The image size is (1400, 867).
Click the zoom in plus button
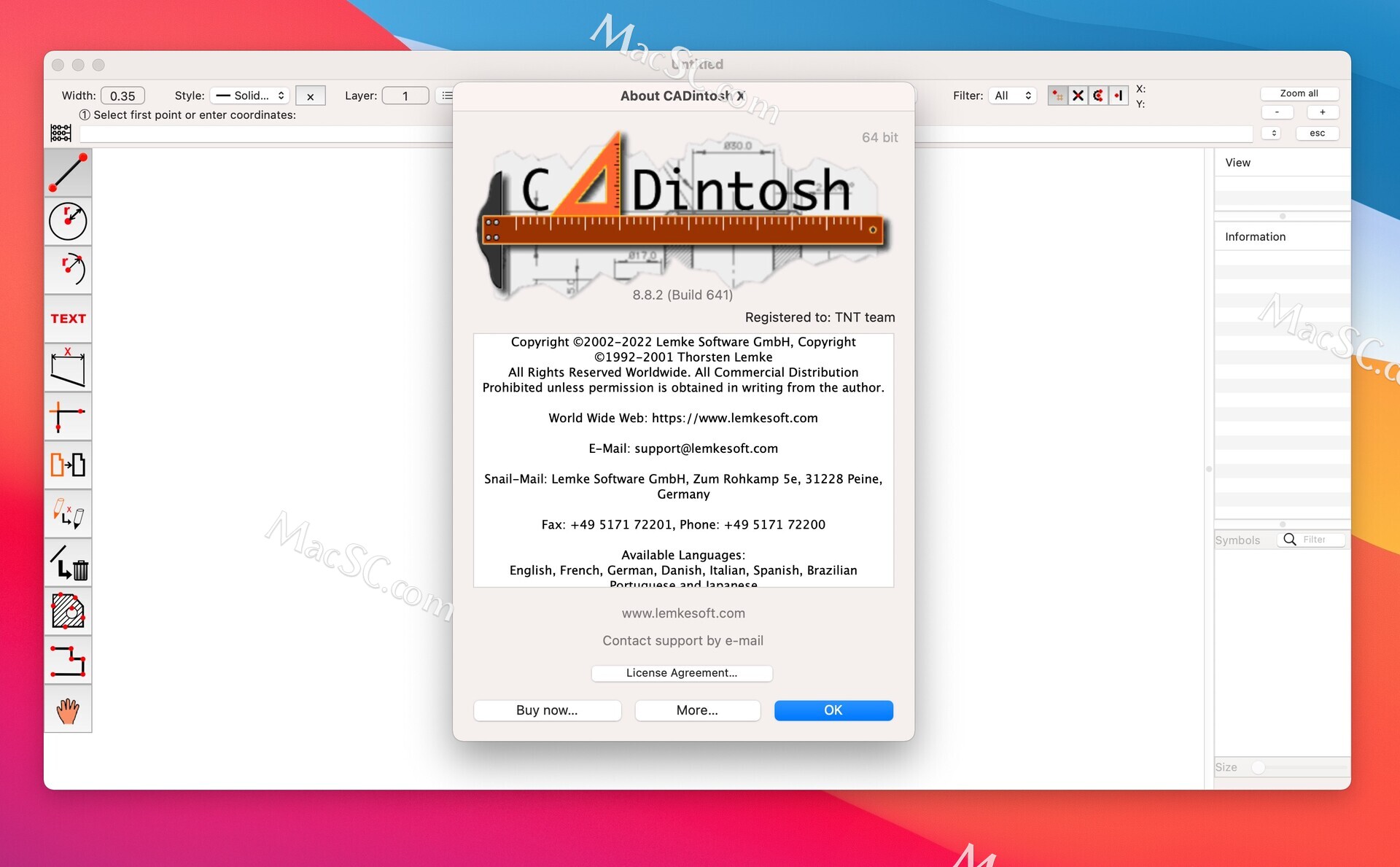(x=1322, y=112)
